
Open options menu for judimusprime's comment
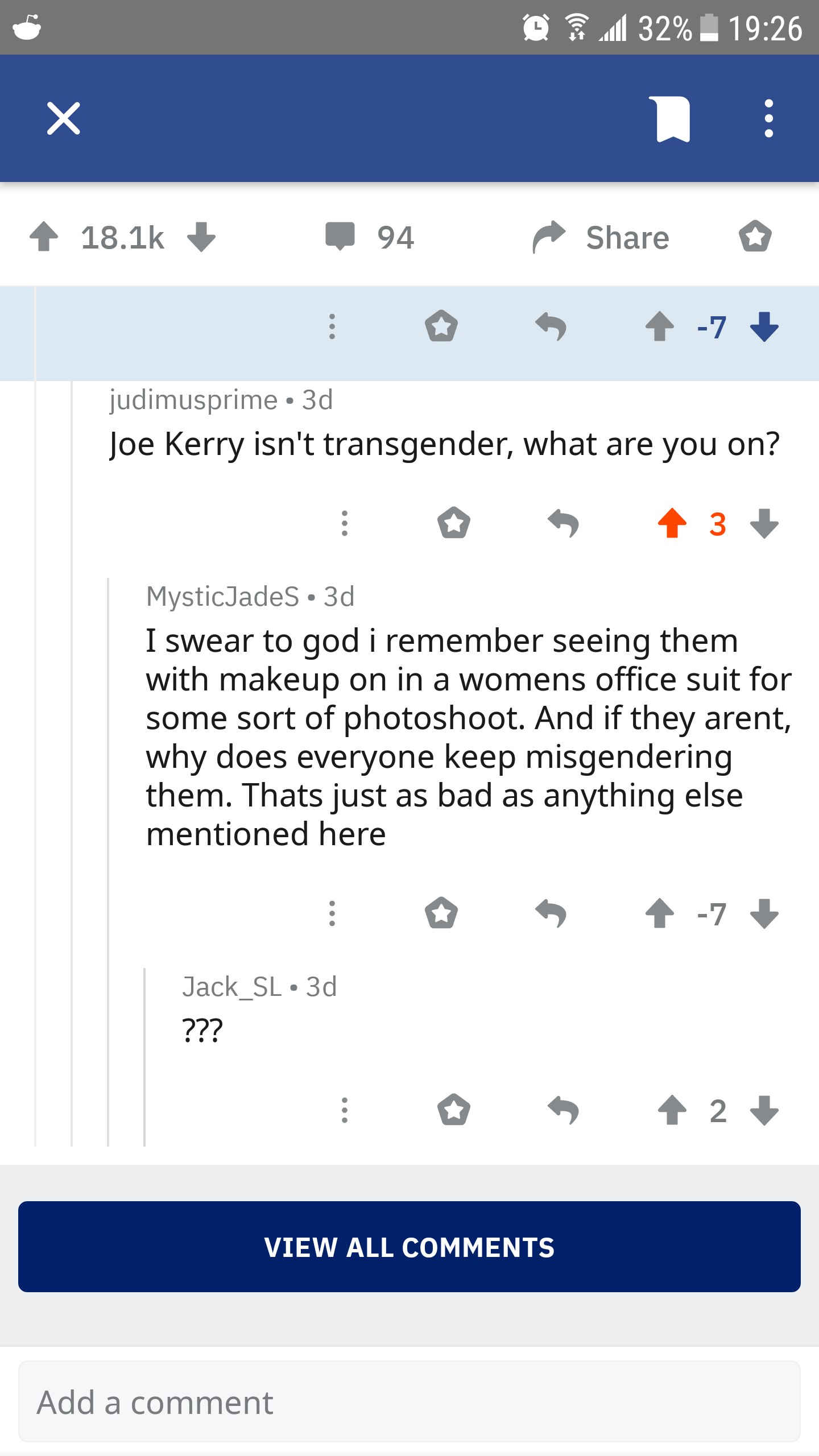(x=344, y=523)
